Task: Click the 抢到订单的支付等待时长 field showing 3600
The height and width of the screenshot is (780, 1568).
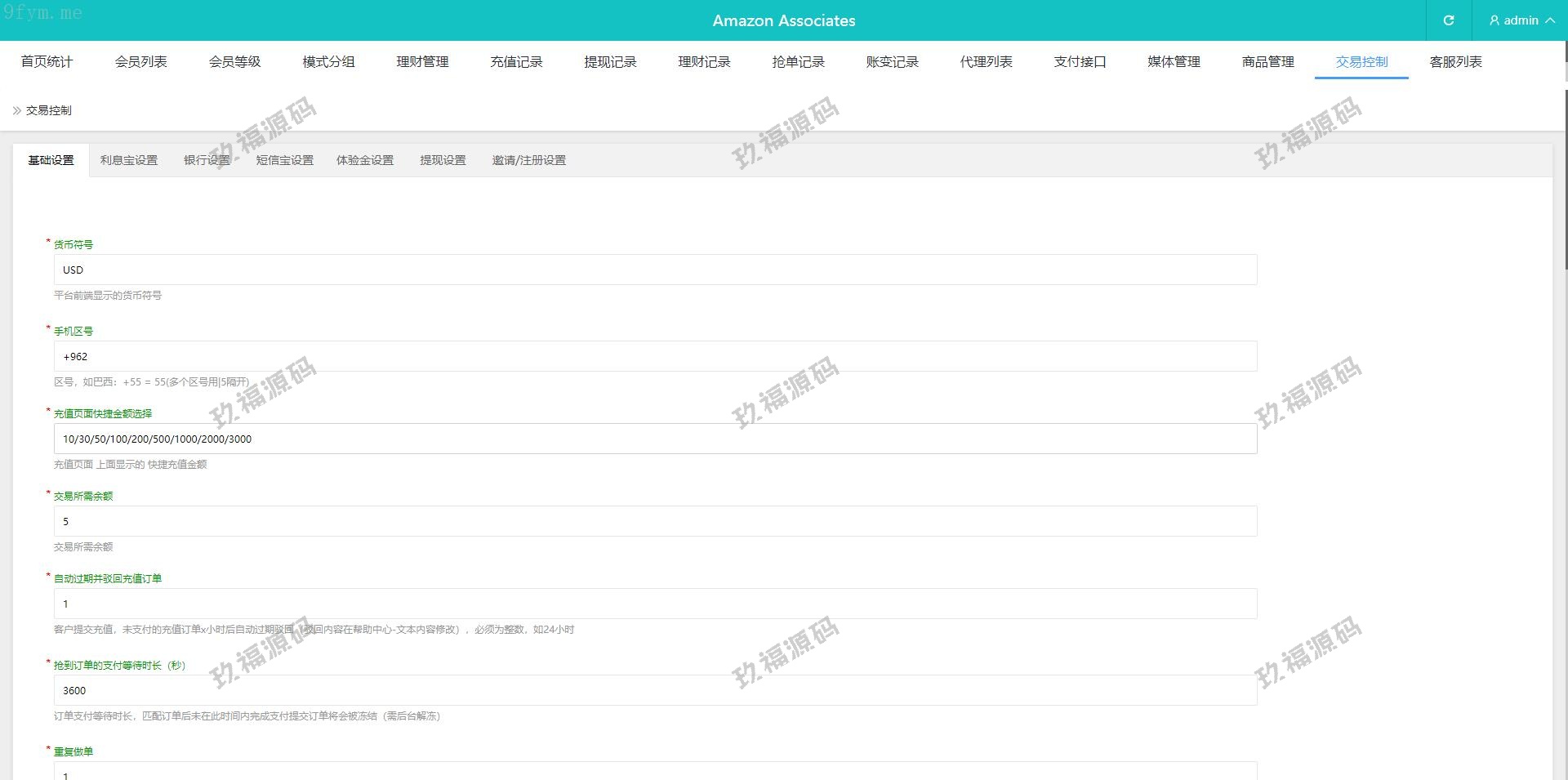Action: [655, 690]
